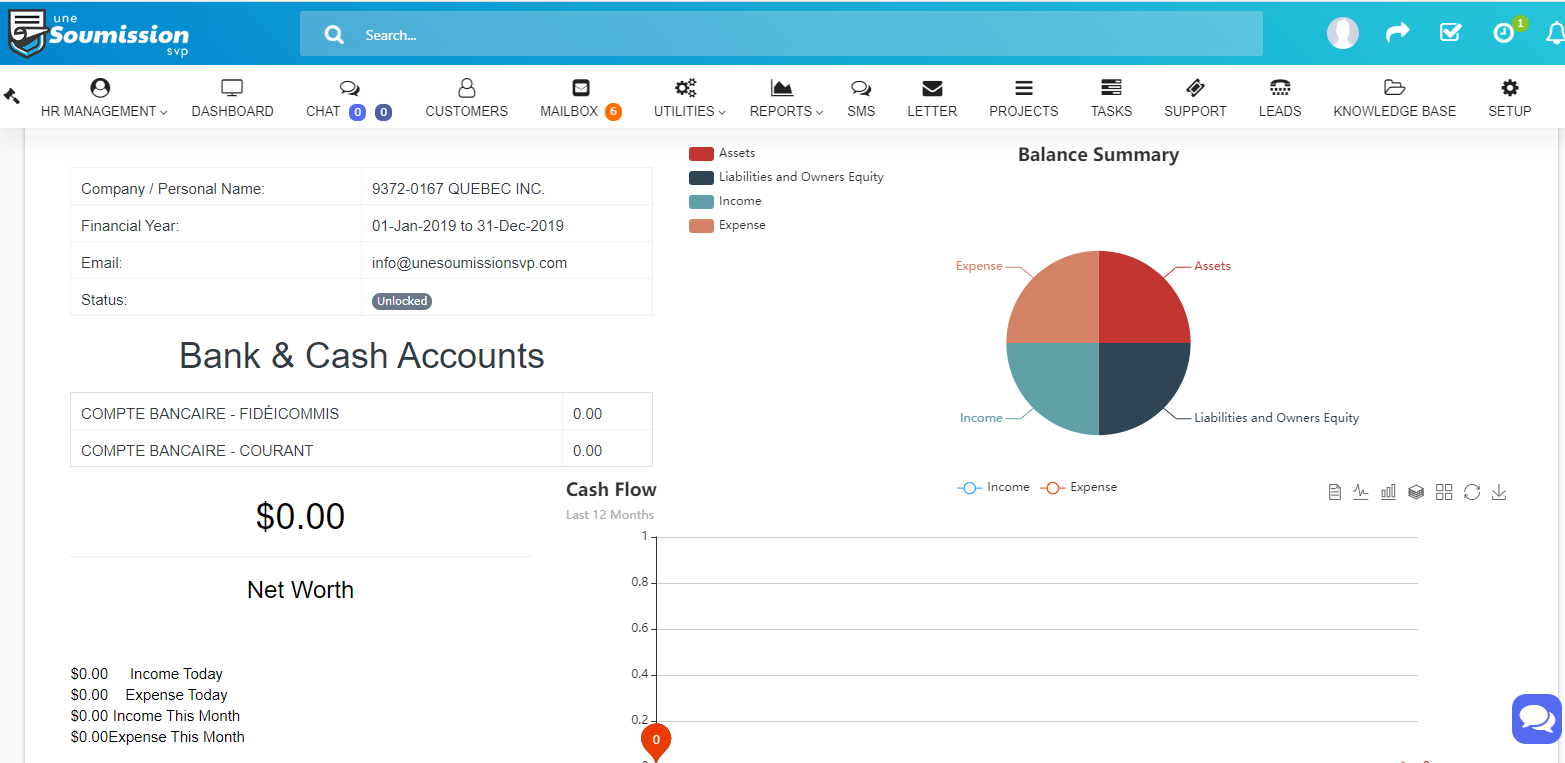The height and width of the screenshot is (763, 1565).
Task: Toggle Liabilities and Owners Equity legend entry
Action: (x=786, y=177)
